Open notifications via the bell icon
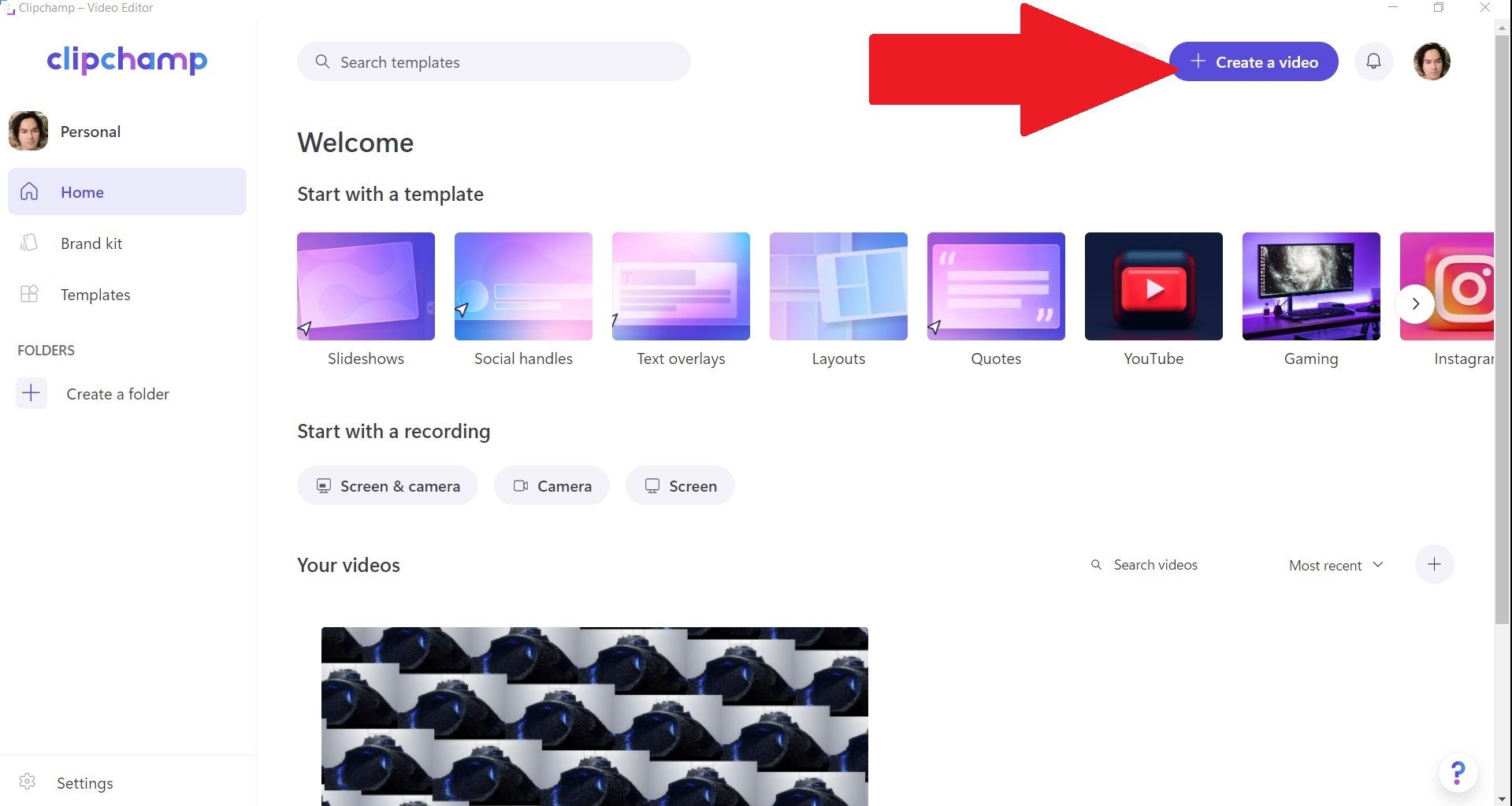1512x806 pixels. [x=1373, y=61]
